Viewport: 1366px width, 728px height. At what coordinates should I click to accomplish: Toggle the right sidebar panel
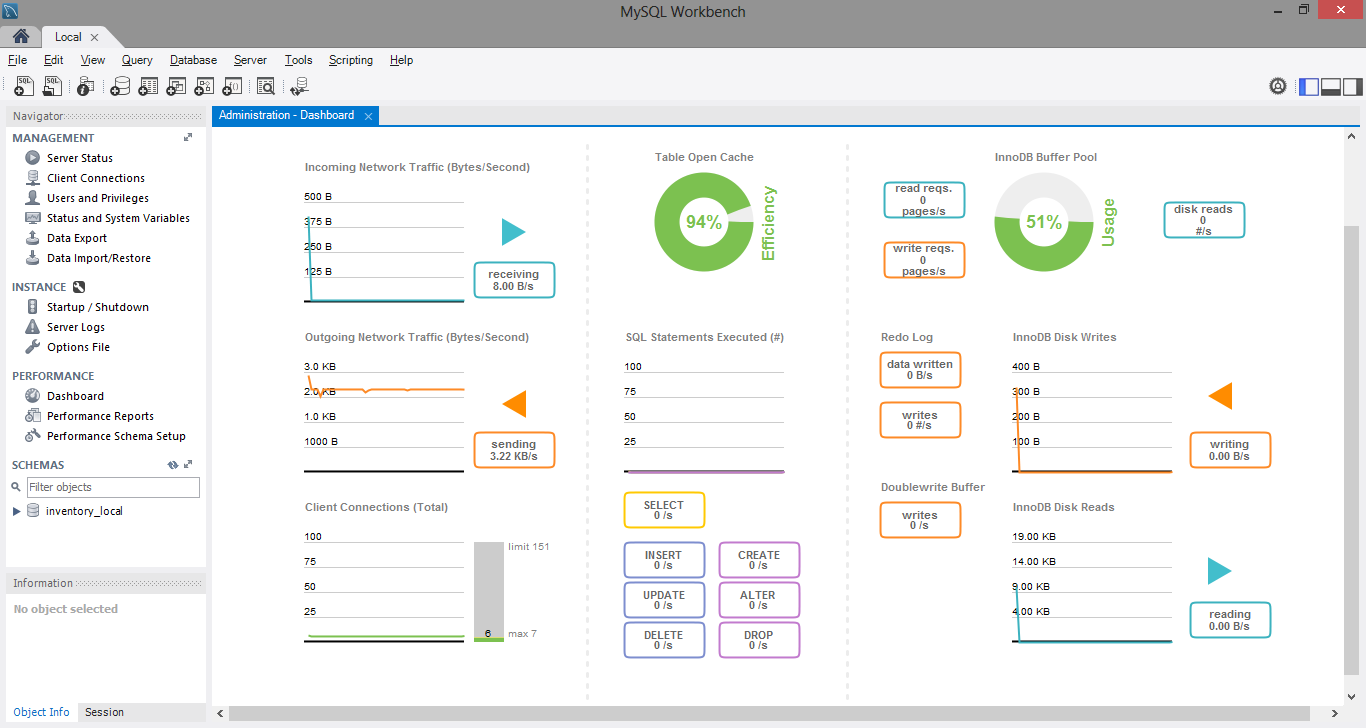point(1352,86)
